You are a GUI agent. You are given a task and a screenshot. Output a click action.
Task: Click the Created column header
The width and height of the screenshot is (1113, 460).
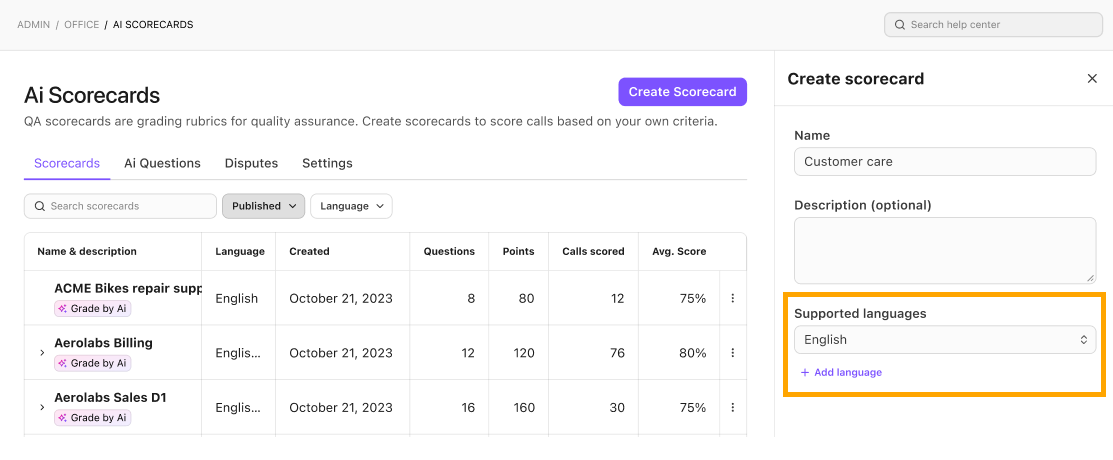point(309,251)
